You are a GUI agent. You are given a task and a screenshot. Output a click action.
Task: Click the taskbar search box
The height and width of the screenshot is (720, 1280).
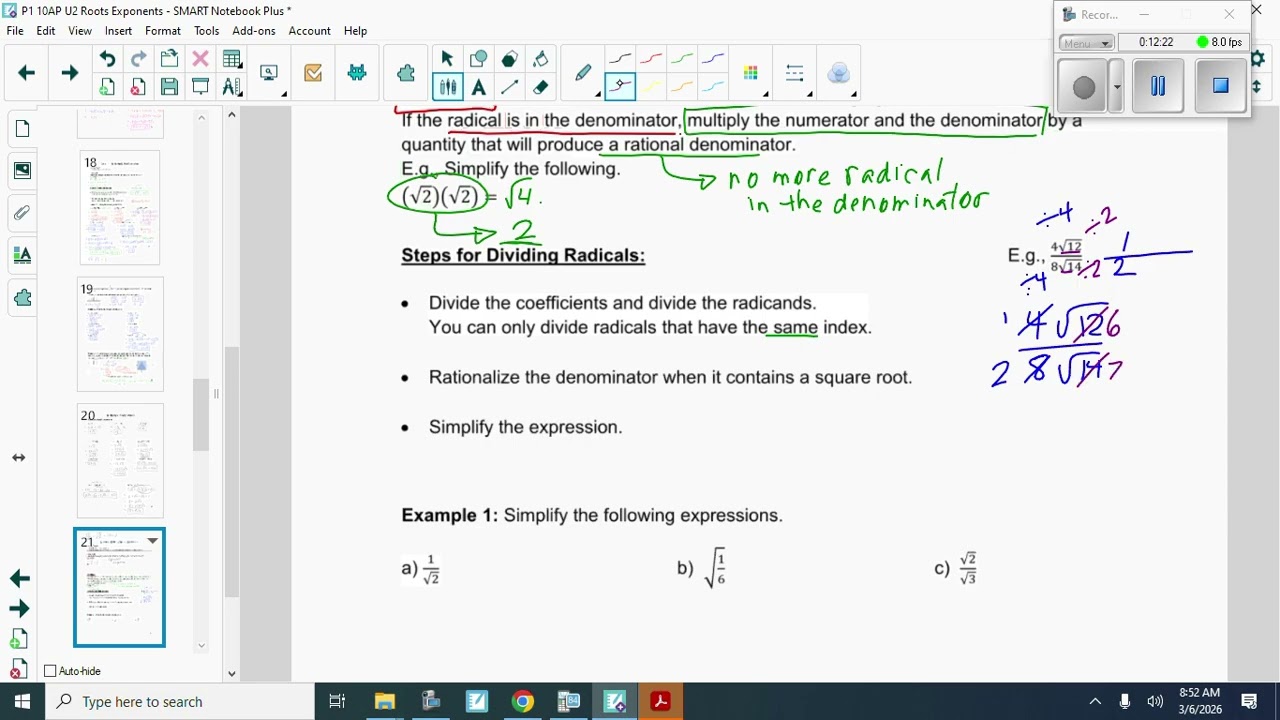(x=180, y=701)
